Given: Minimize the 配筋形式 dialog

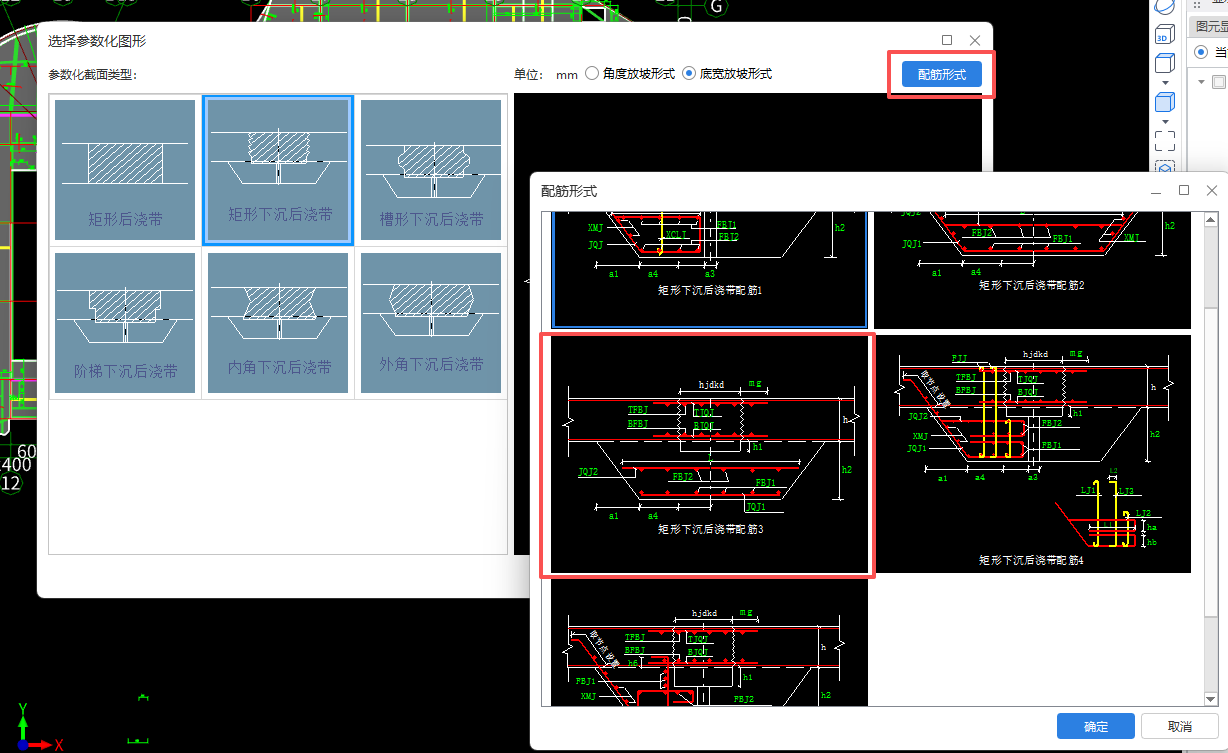Looking at the screenshot, I should 1156,190.
